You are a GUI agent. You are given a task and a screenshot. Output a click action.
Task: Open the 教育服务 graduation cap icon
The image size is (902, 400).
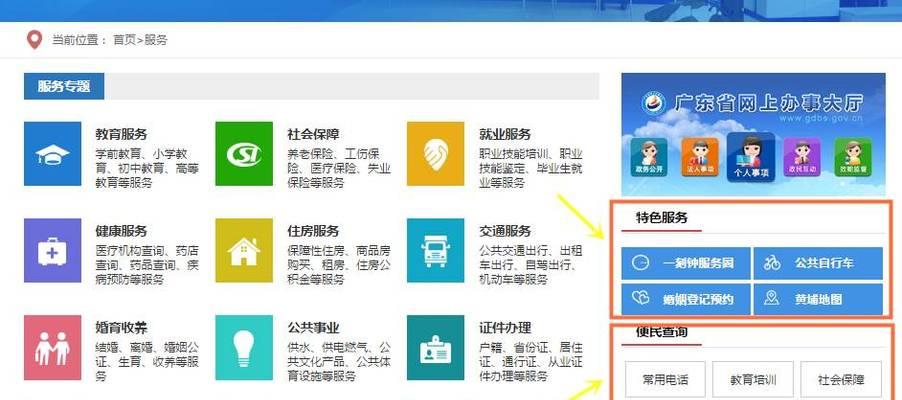52,154
